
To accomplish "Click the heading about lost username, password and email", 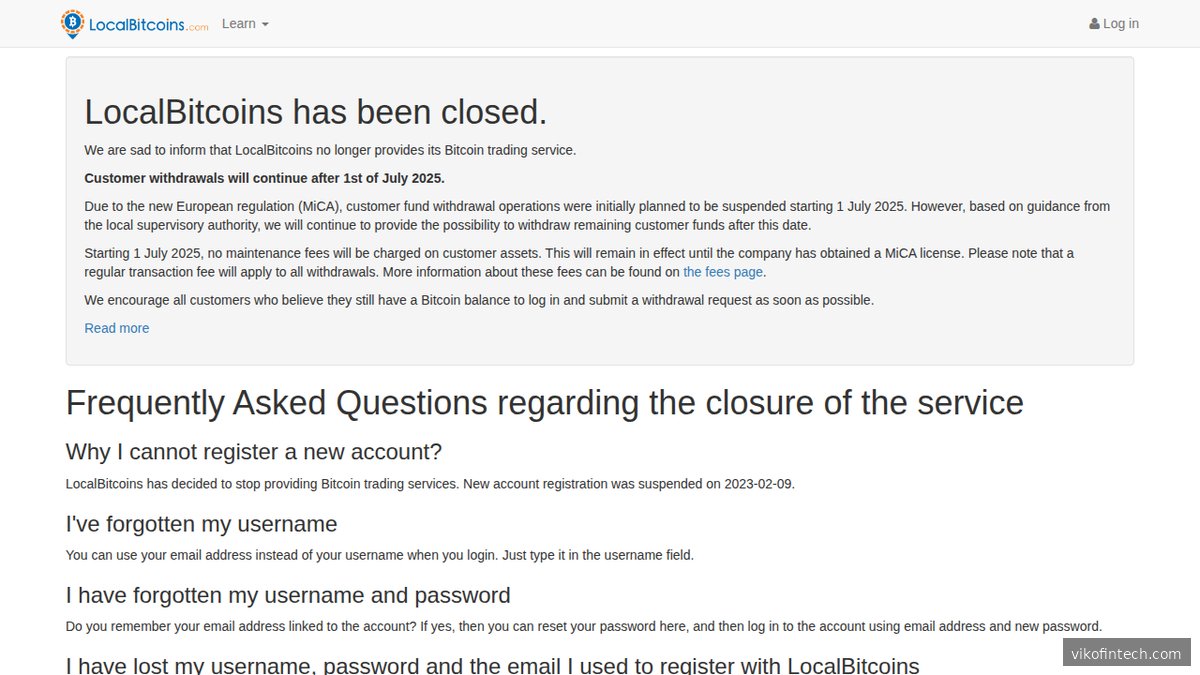I will 492,664.
